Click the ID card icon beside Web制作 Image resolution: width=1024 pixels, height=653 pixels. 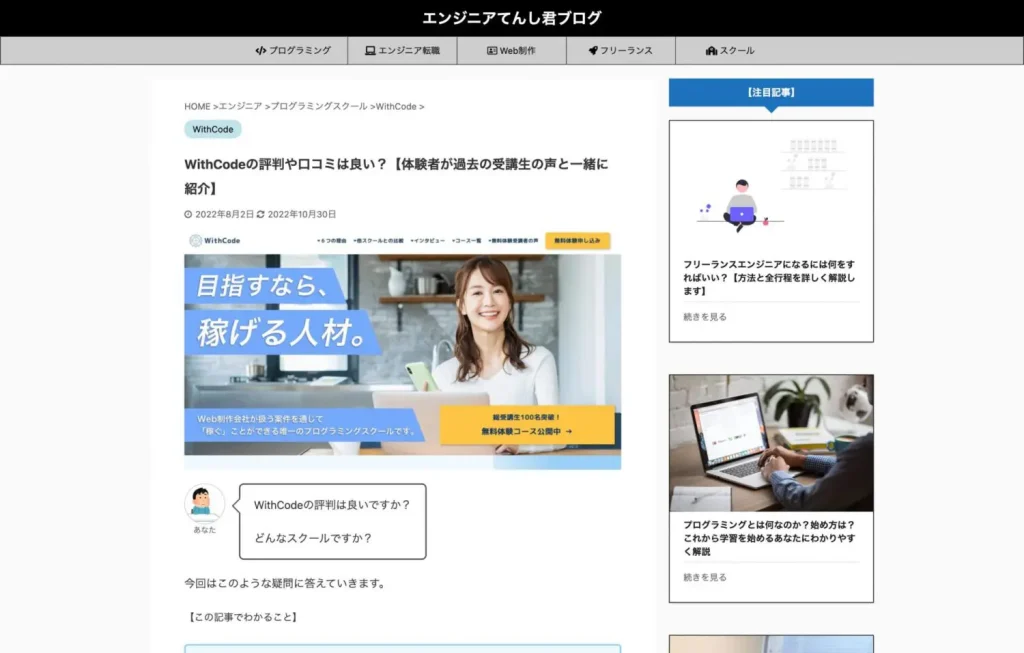[x=492, y=51]
